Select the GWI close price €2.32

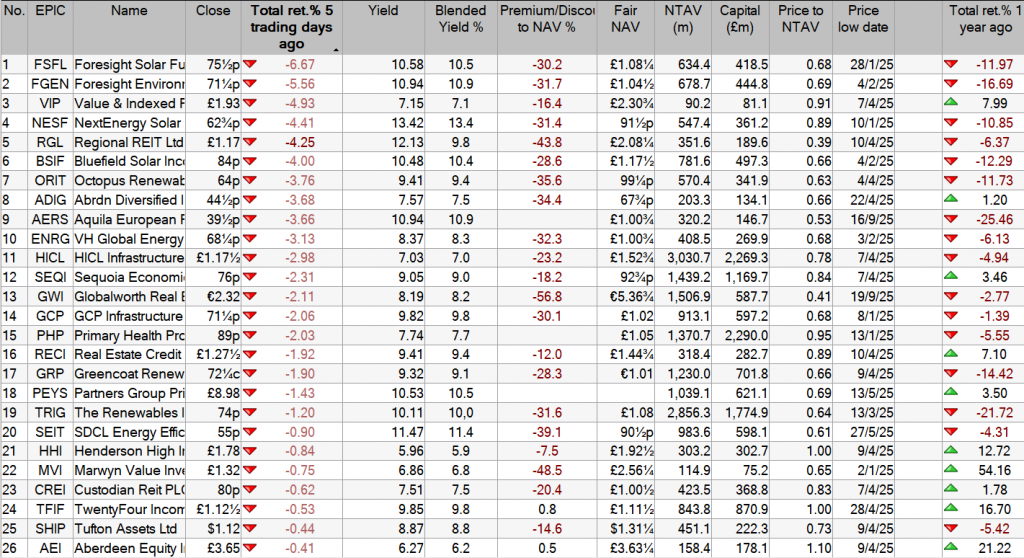213,297
